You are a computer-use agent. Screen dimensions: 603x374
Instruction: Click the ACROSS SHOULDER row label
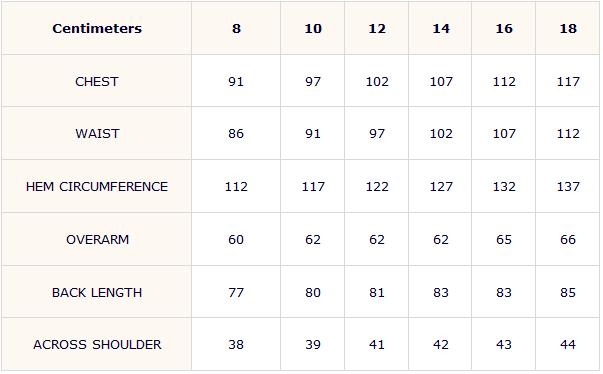click(x=97, y=344)
